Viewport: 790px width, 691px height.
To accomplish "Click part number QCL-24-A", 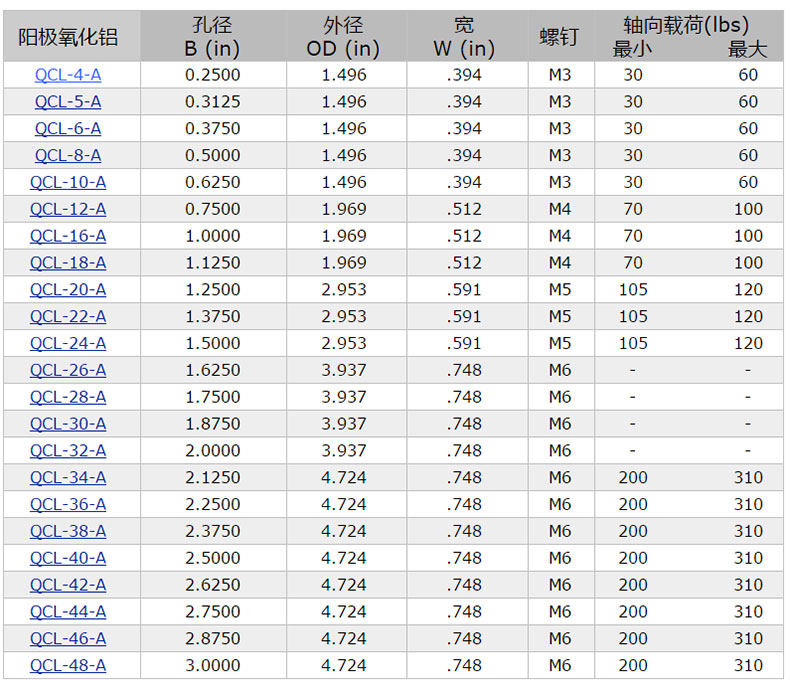I will click(68, 343).
